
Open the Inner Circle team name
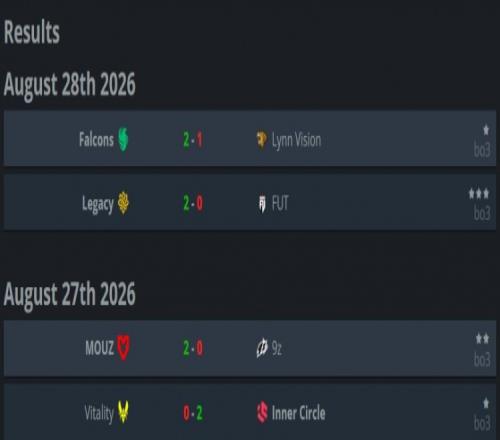point(298,413)
